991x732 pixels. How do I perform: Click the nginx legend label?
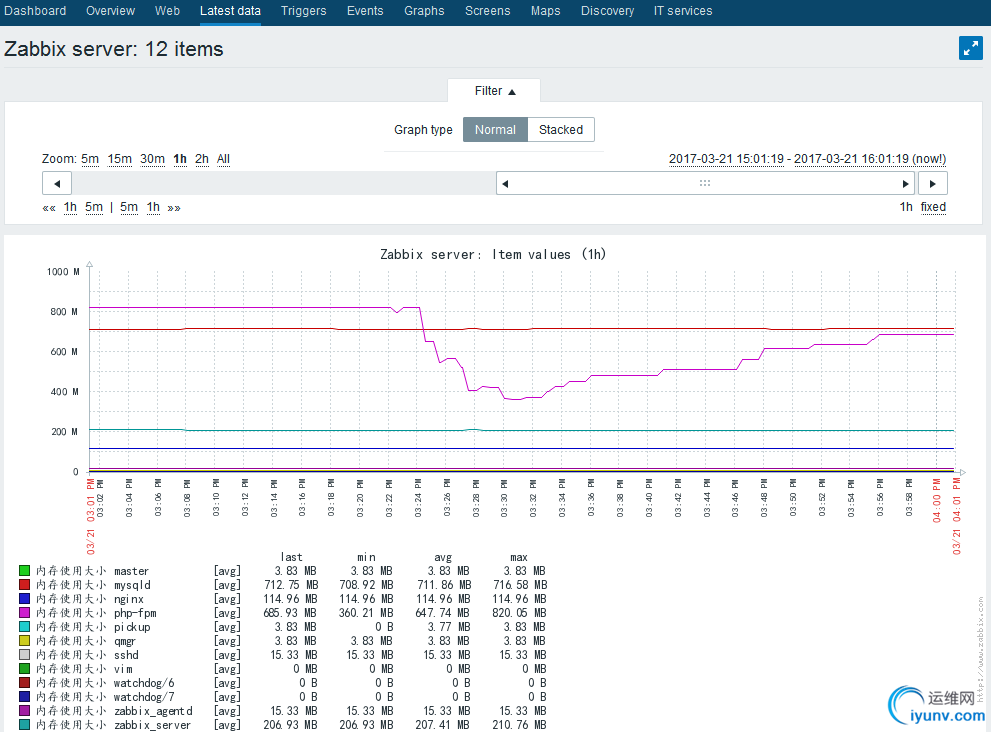point(90,599)
